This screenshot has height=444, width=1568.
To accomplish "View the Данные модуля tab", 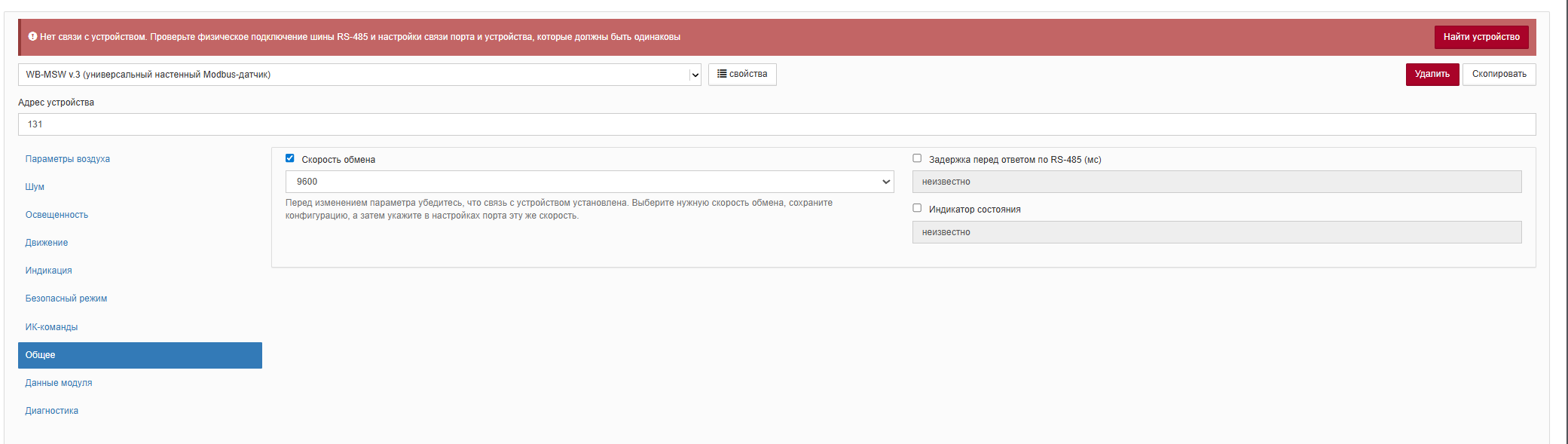I will [x=59, y=383].
